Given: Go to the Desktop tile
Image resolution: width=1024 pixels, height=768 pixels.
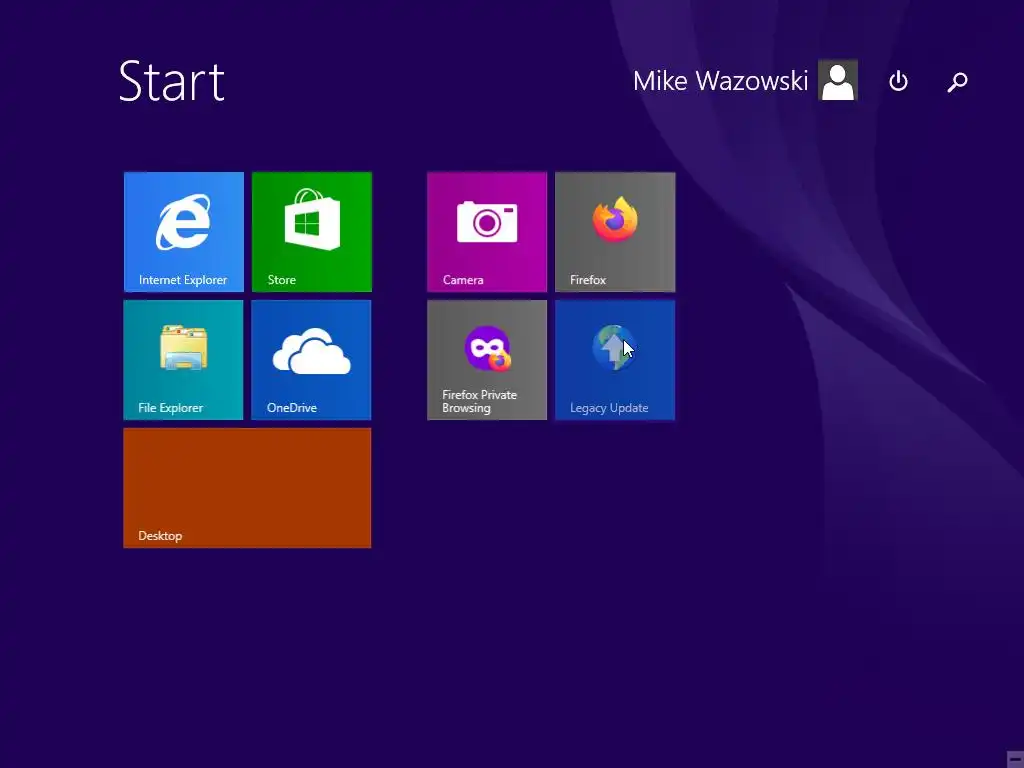Looking at the screenshot, I should (248, 488).
